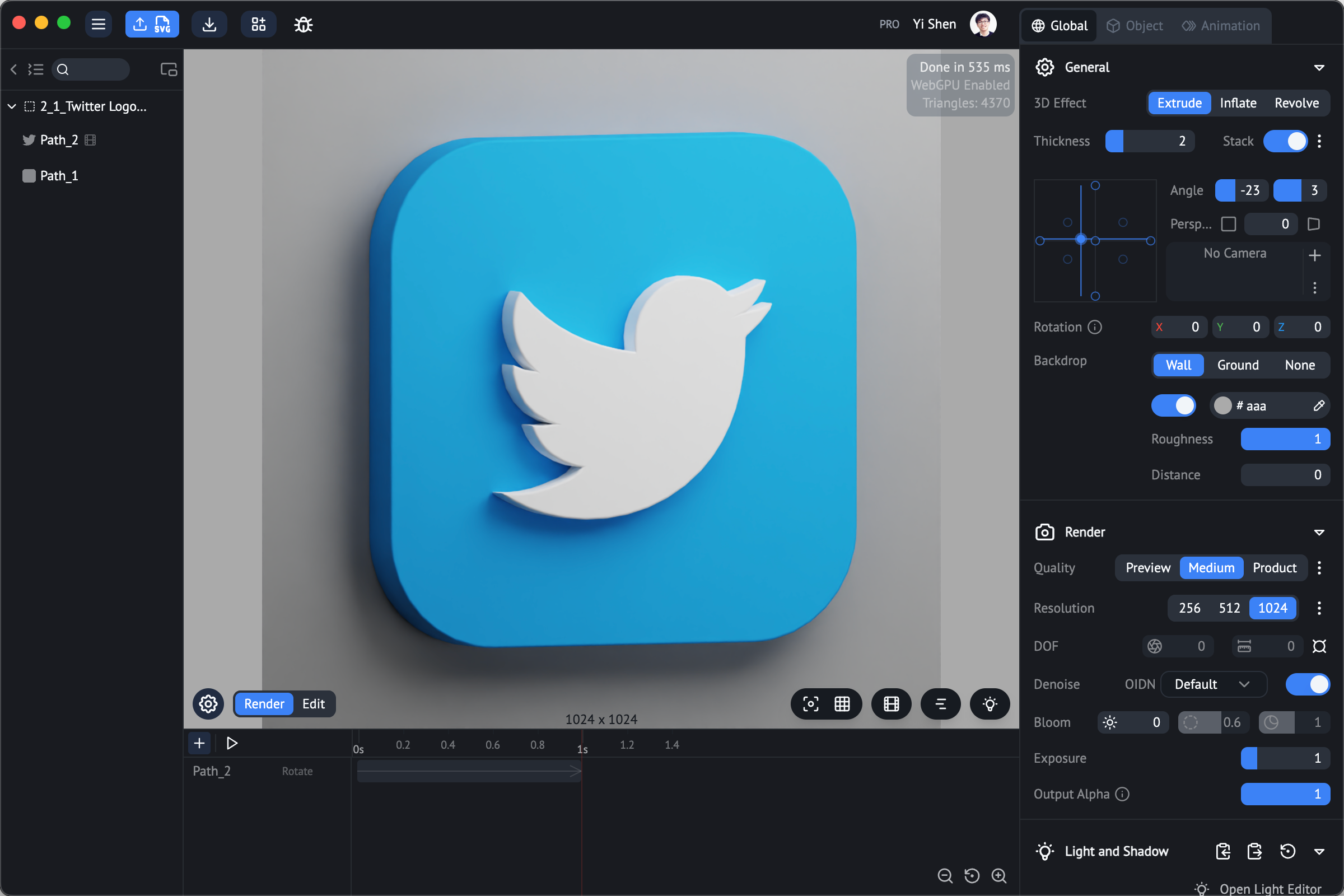Open Stack more options menu
The width and height of the screenshot is (1344, 896).
[x=1319, y=141]
